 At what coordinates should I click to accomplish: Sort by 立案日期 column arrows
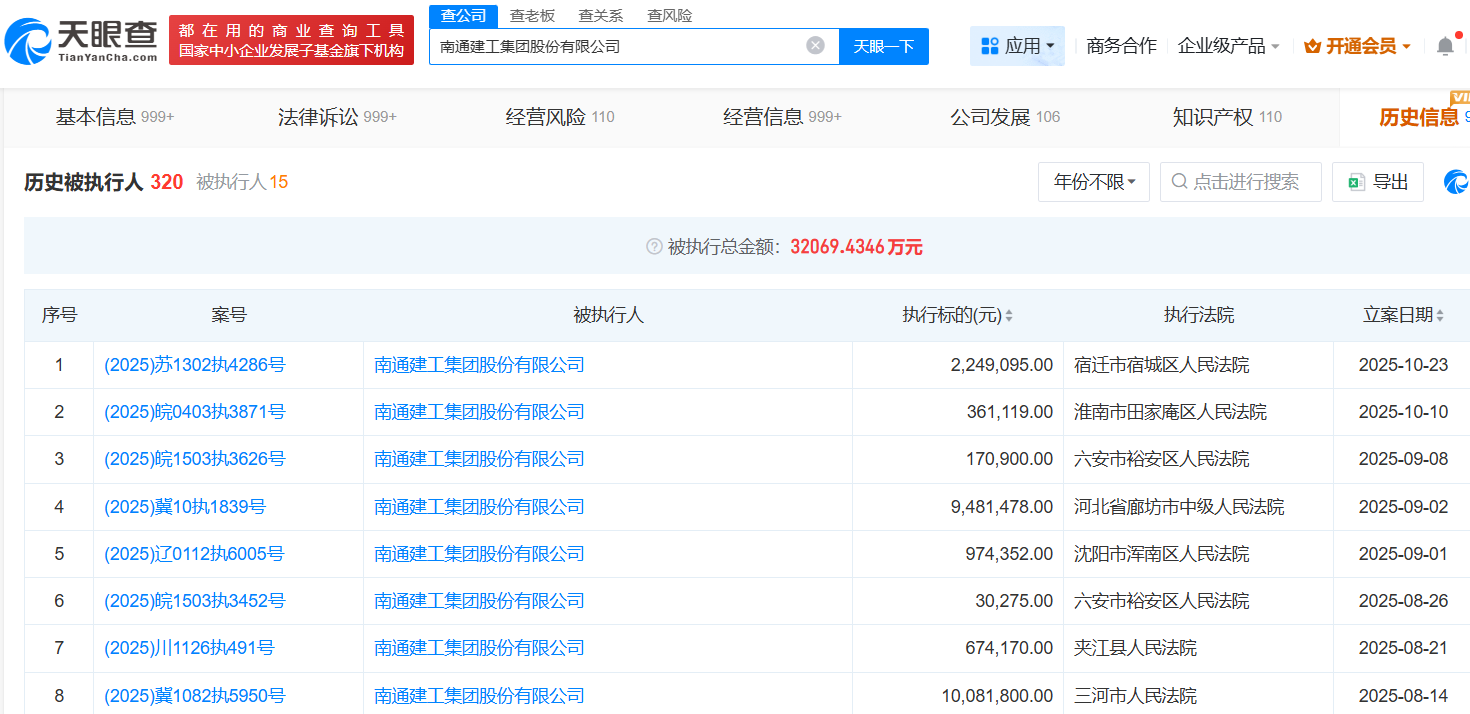point(1440,316)
